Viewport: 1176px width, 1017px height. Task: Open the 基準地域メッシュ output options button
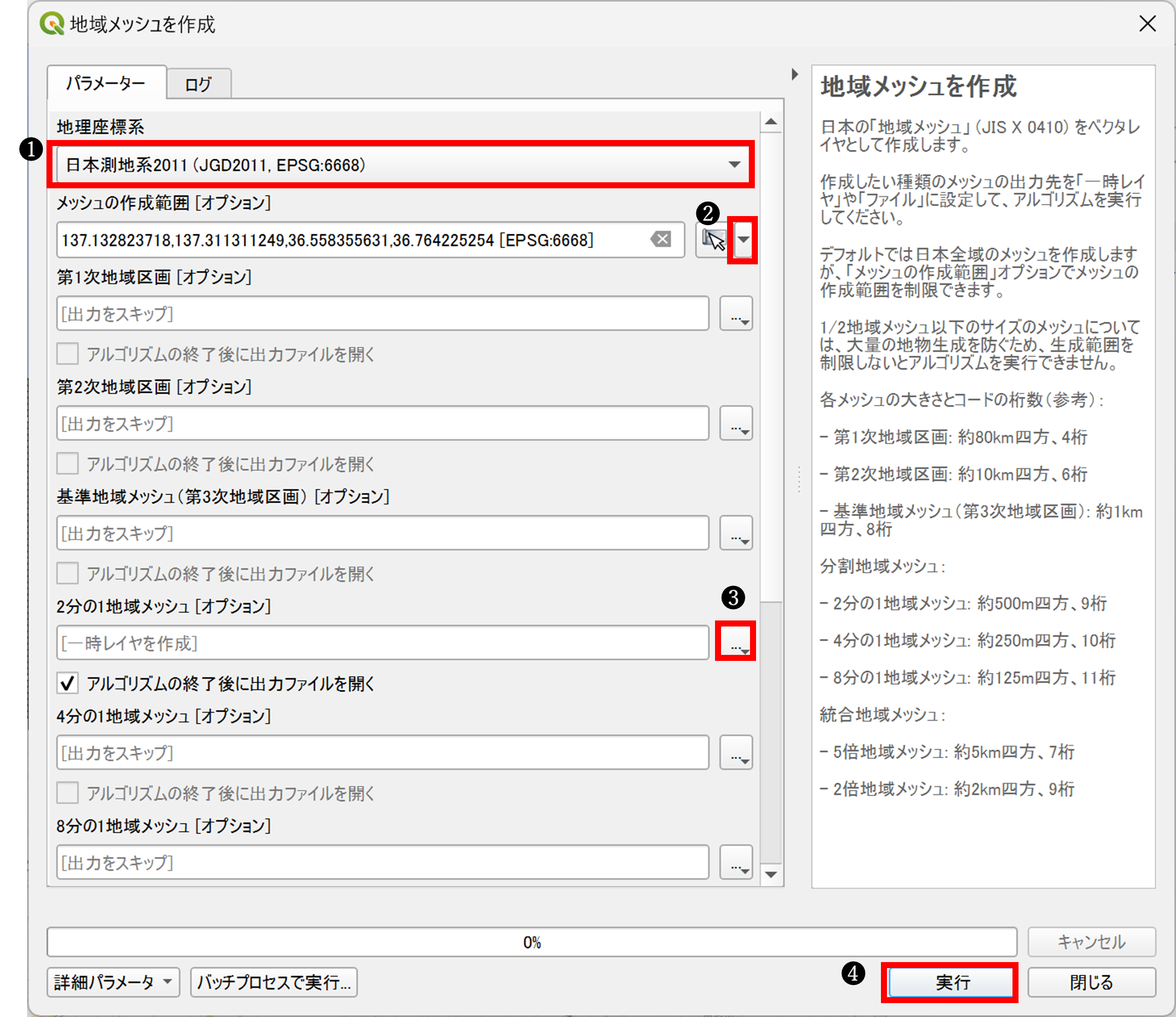coord(736,534)
